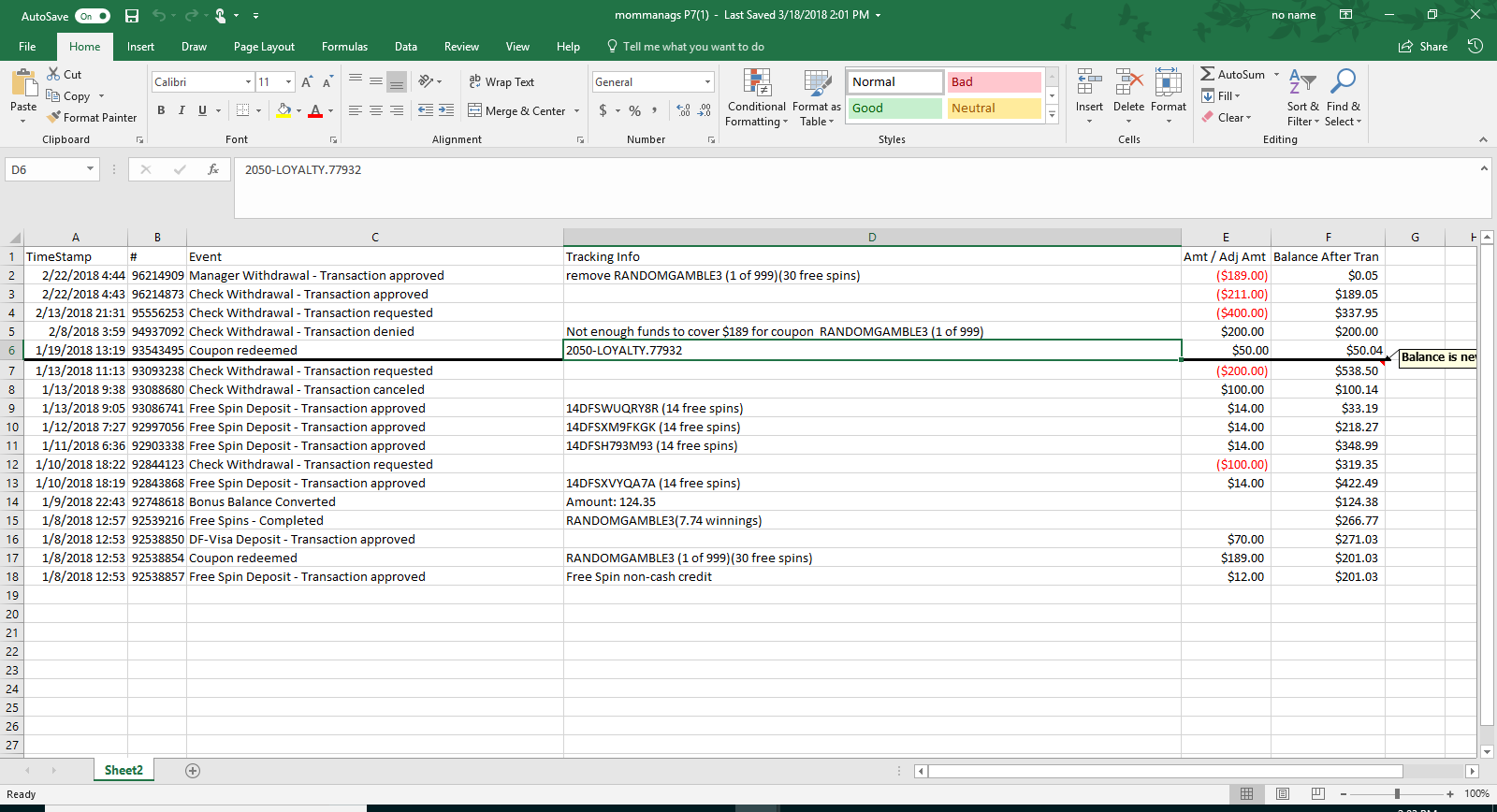The height and width of the screenshot is (812, 1497).
Task: Click the Format Painter brush
Action: click(x=54, y=117)
